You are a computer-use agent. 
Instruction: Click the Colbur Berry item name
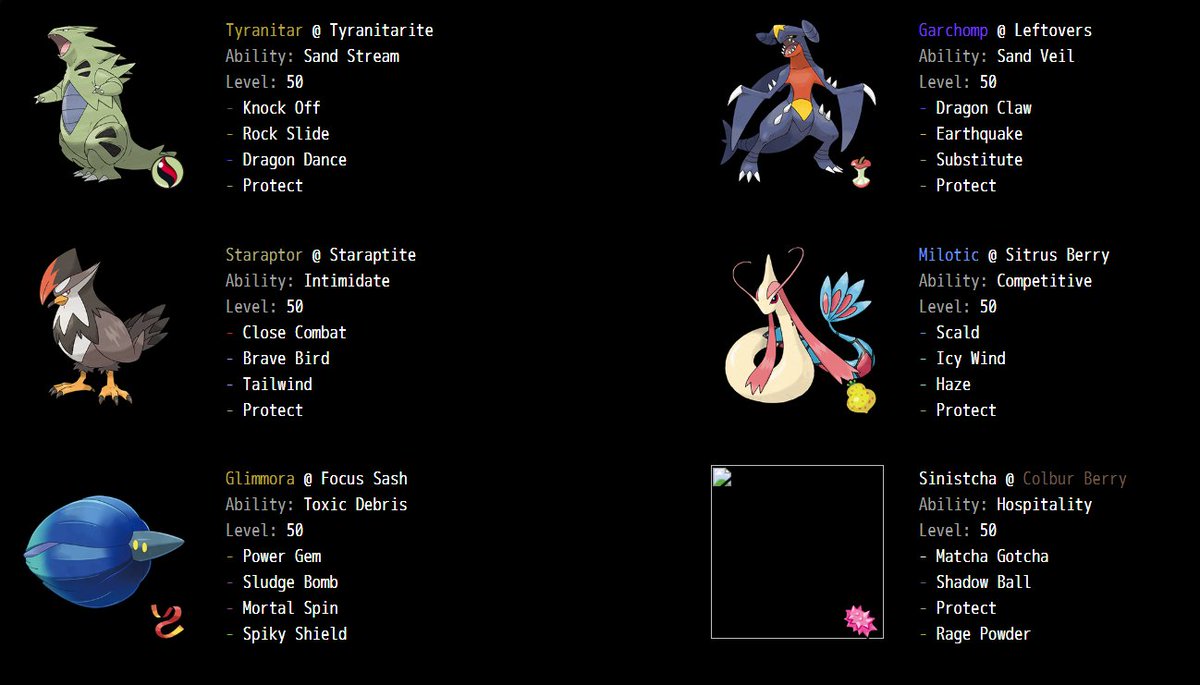point(1074,479)
